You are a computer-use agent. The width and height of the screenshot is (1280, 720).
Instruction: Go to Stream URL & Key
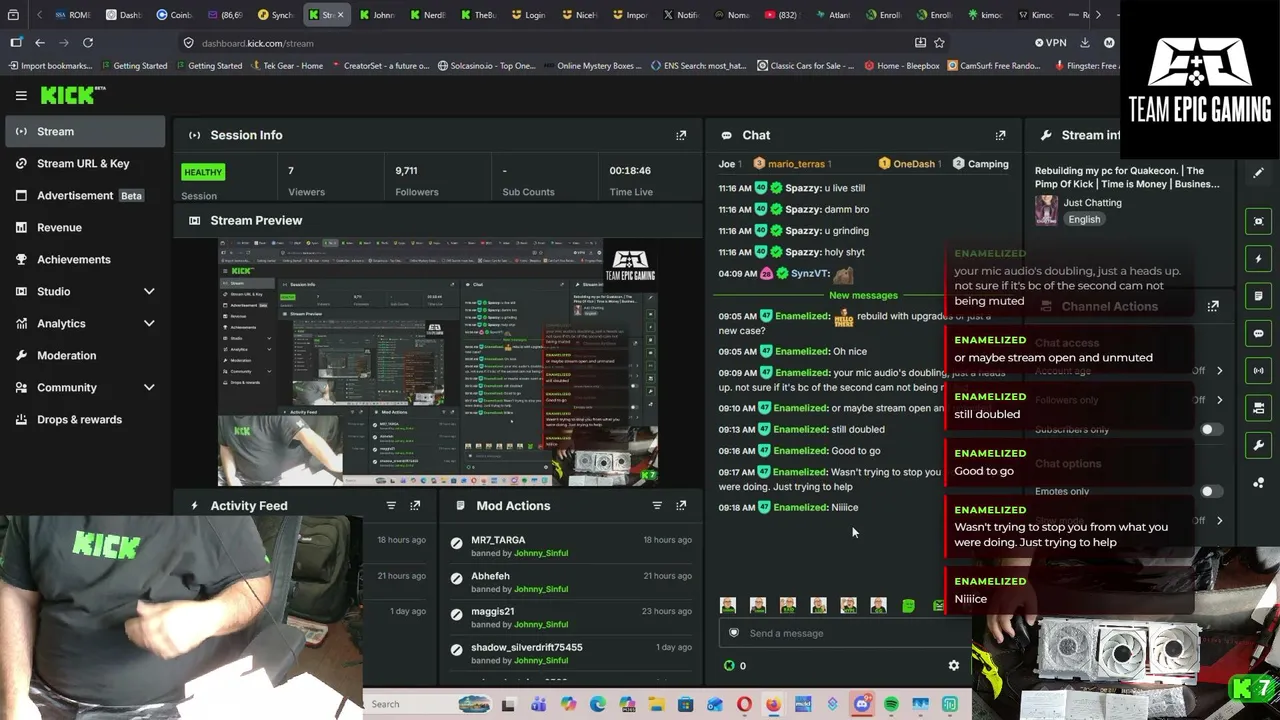(x=85, y=163)
